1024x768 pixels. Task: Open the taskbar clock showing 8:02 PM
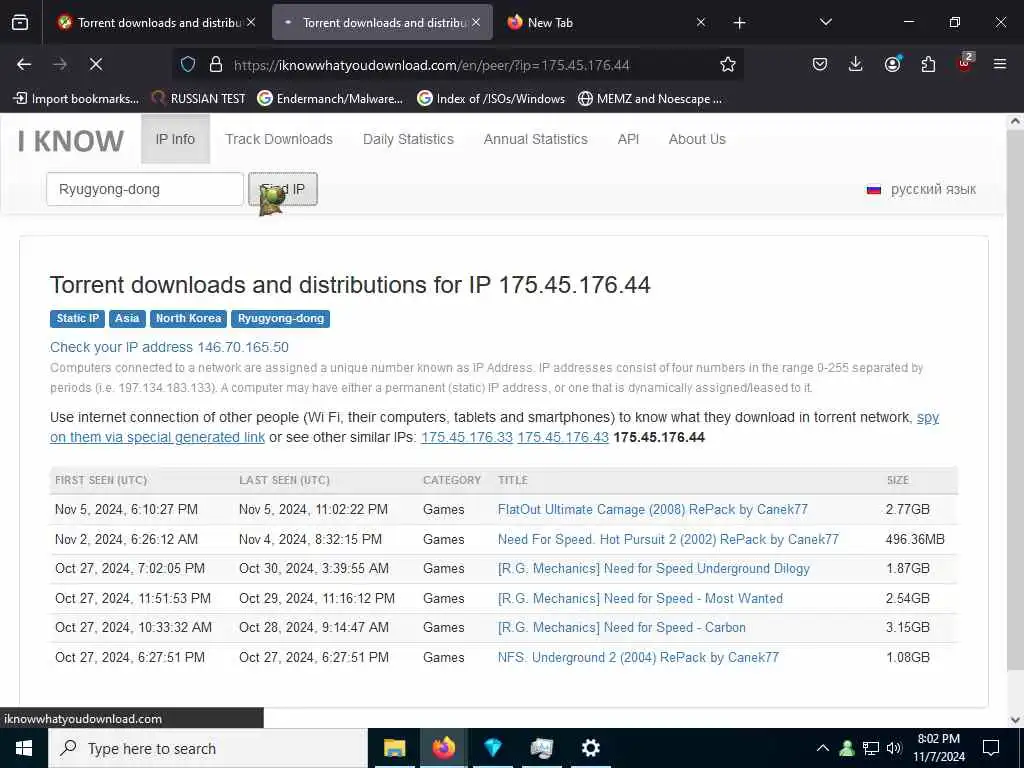[x=939, y=748]
